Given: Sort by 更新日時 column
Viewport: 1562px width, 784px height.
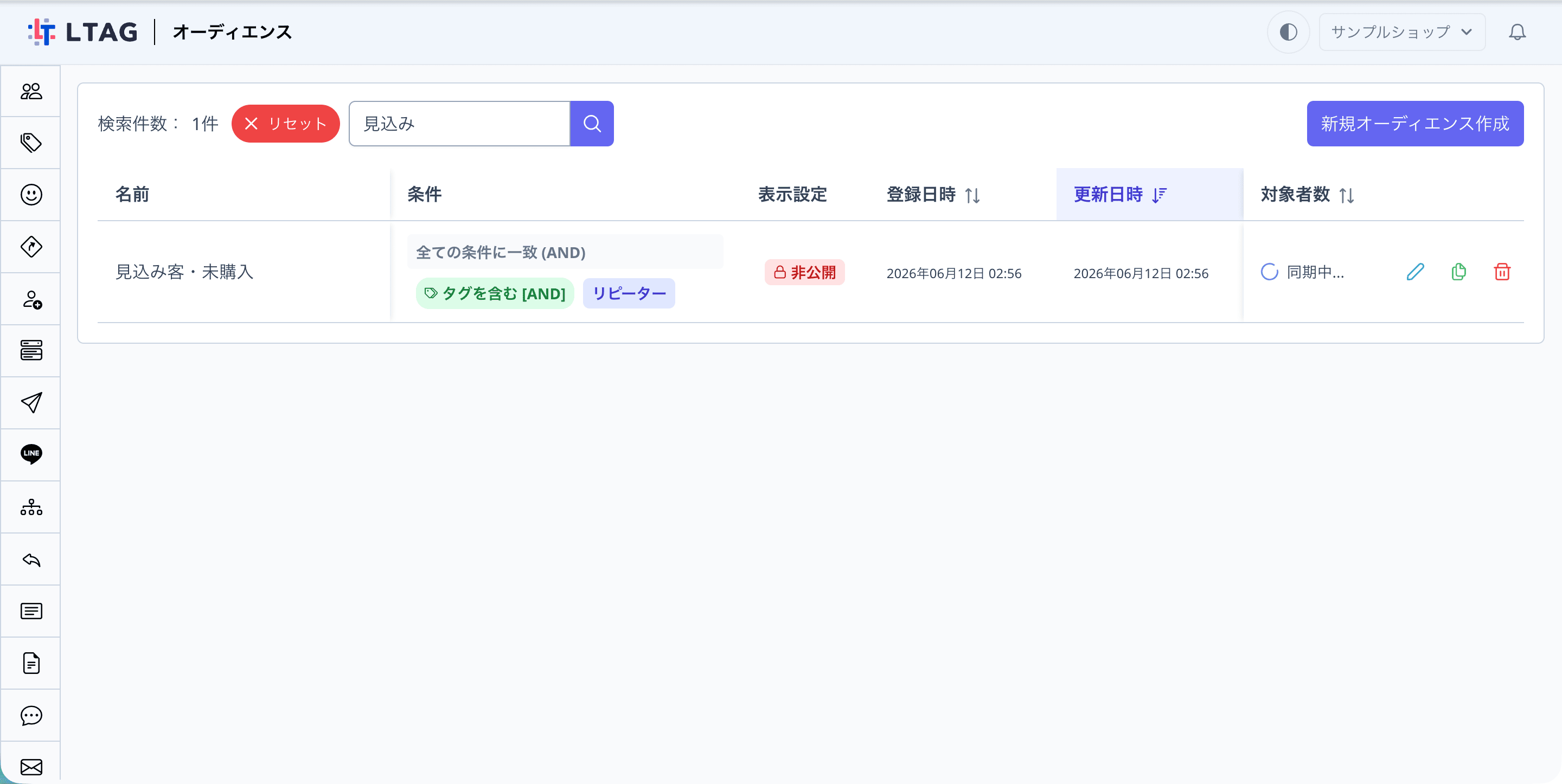Looking at the screenshot, I should pos(1120,195).
